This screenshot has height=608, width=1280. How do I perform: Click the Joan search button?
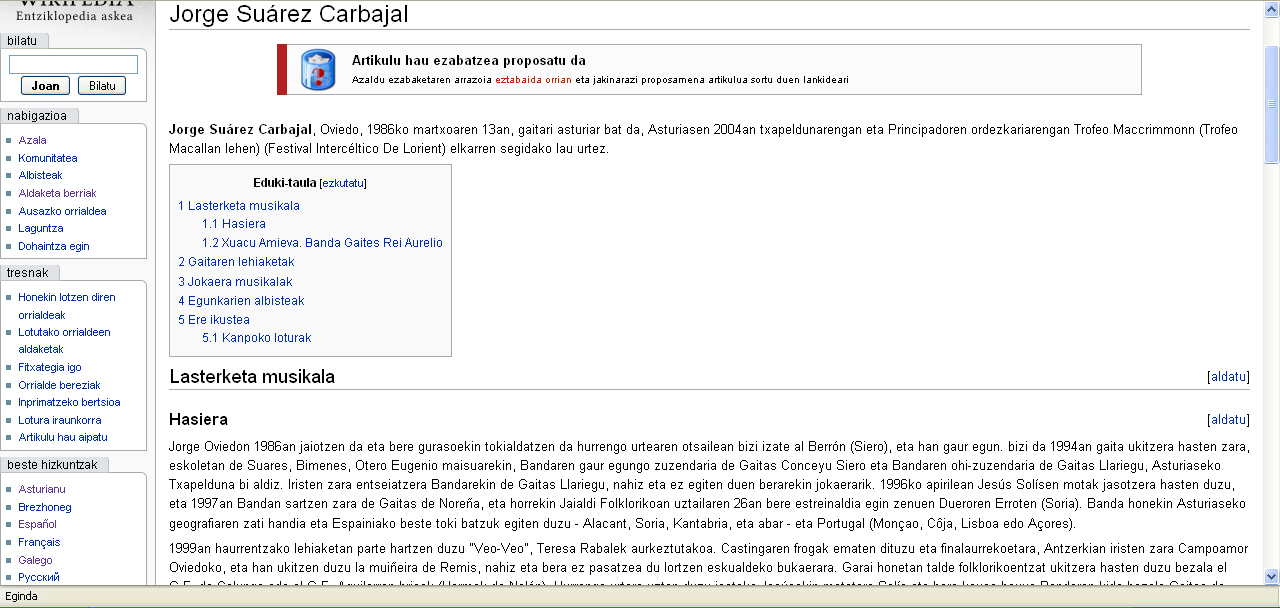[x=45, y=86]
